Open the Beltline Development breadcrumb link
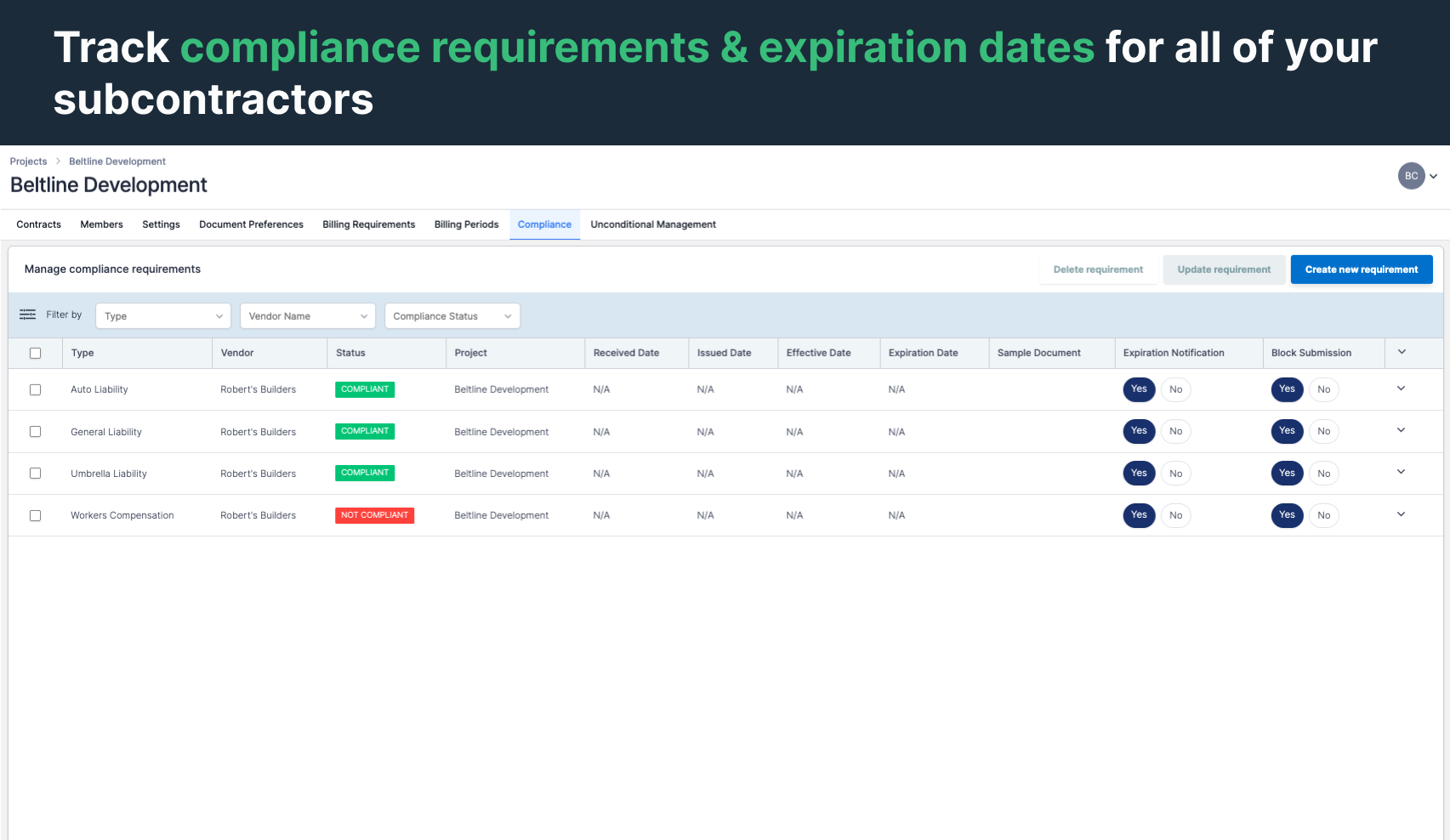Screen dimensions: 1450x840 (x=117, y=162)
